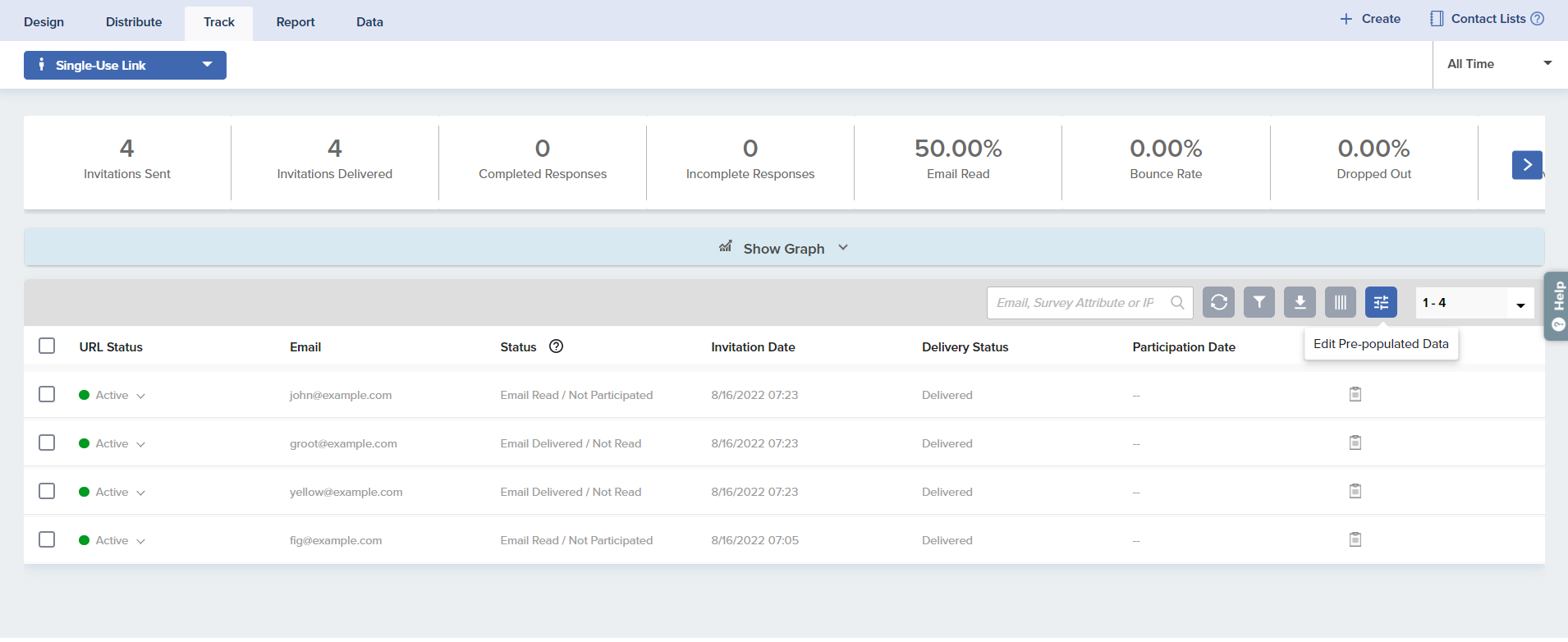Open clipboard icon for john@example.com row

click(1355, 395)
